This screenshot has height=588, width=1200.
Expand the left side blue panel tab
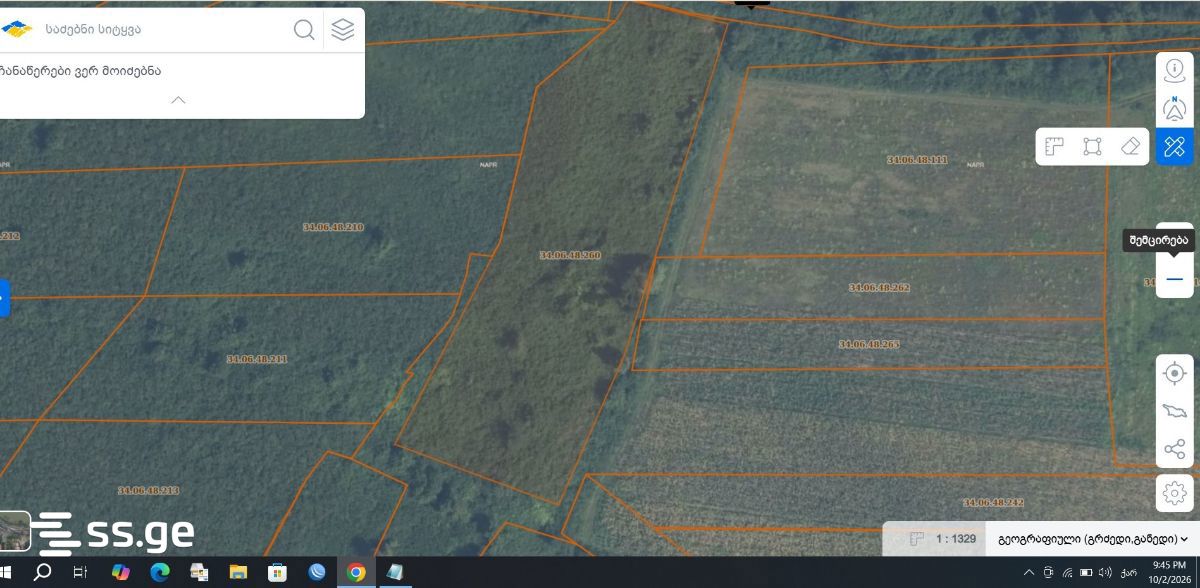click(x=4, y=297)
